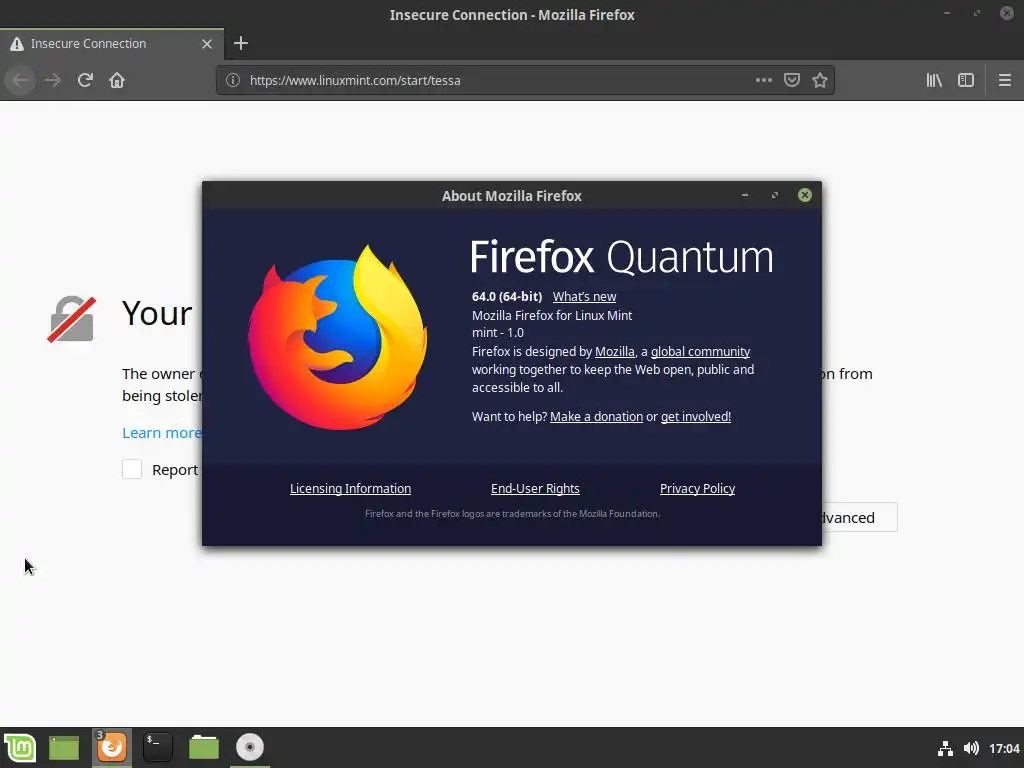The image size is (1024, 768).
Task: Minimize the main Firefox window
Action: pyautogui.click(x=946, y=13)
